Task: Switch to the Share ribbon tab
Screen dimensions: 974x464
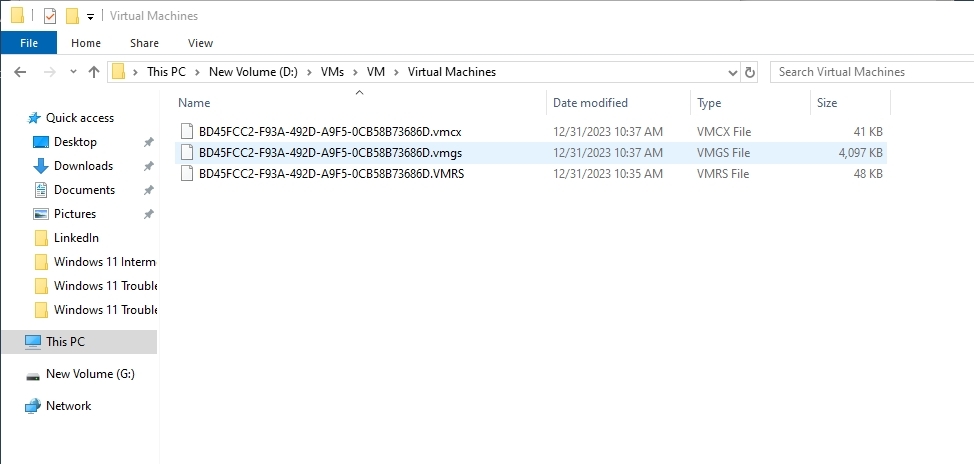Action: coord(144,43)
